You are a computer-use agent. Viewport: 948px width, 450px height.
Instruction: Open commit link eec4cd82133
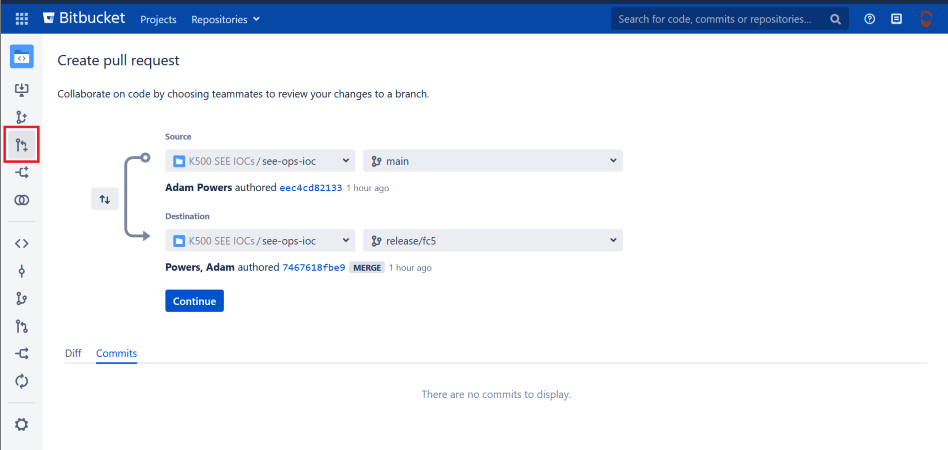(x=310, y=188)
